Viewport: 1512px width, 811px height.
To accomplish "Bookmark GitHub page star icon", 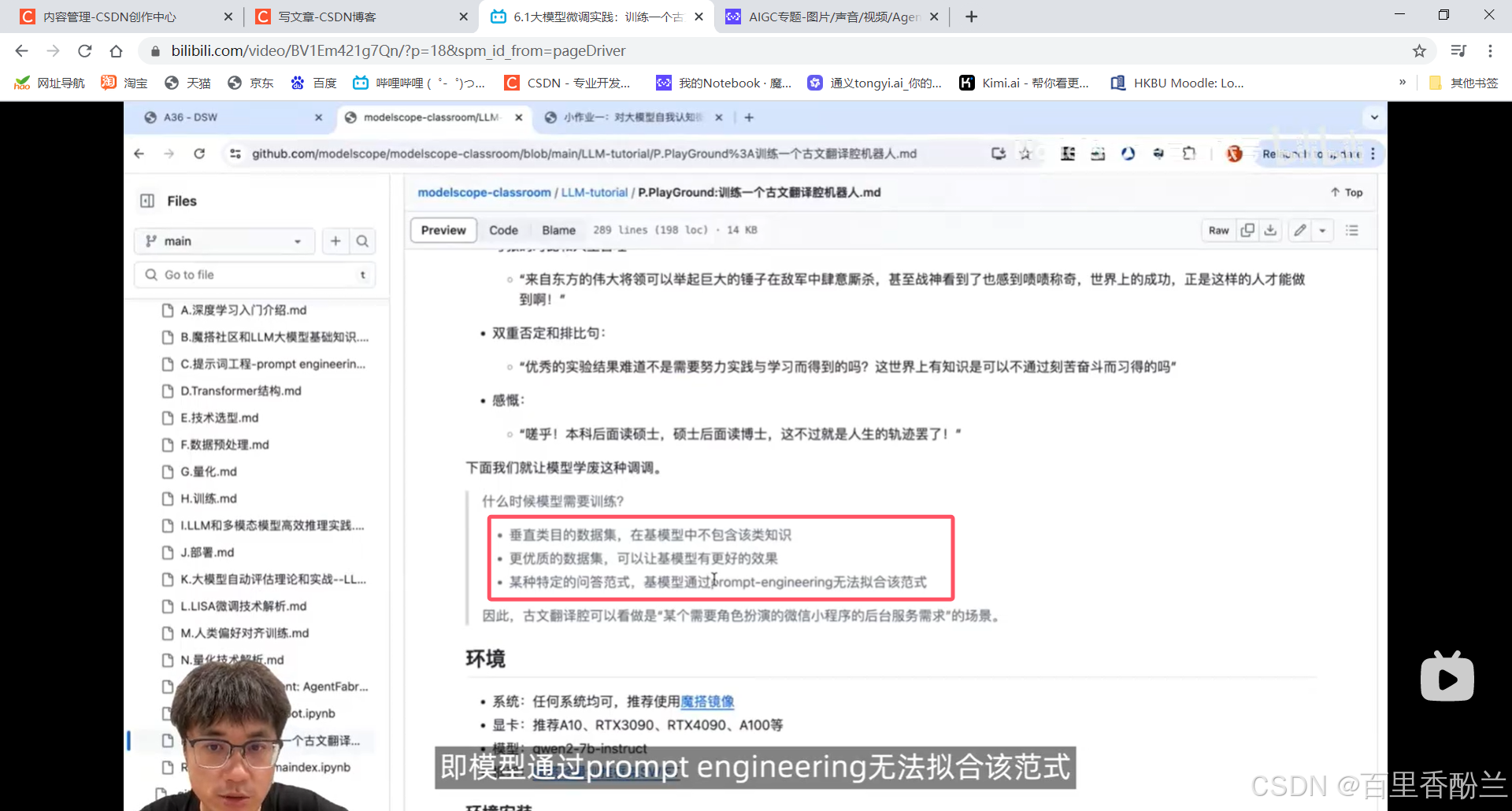I will pyautogui.click(x=1025, y=154).
